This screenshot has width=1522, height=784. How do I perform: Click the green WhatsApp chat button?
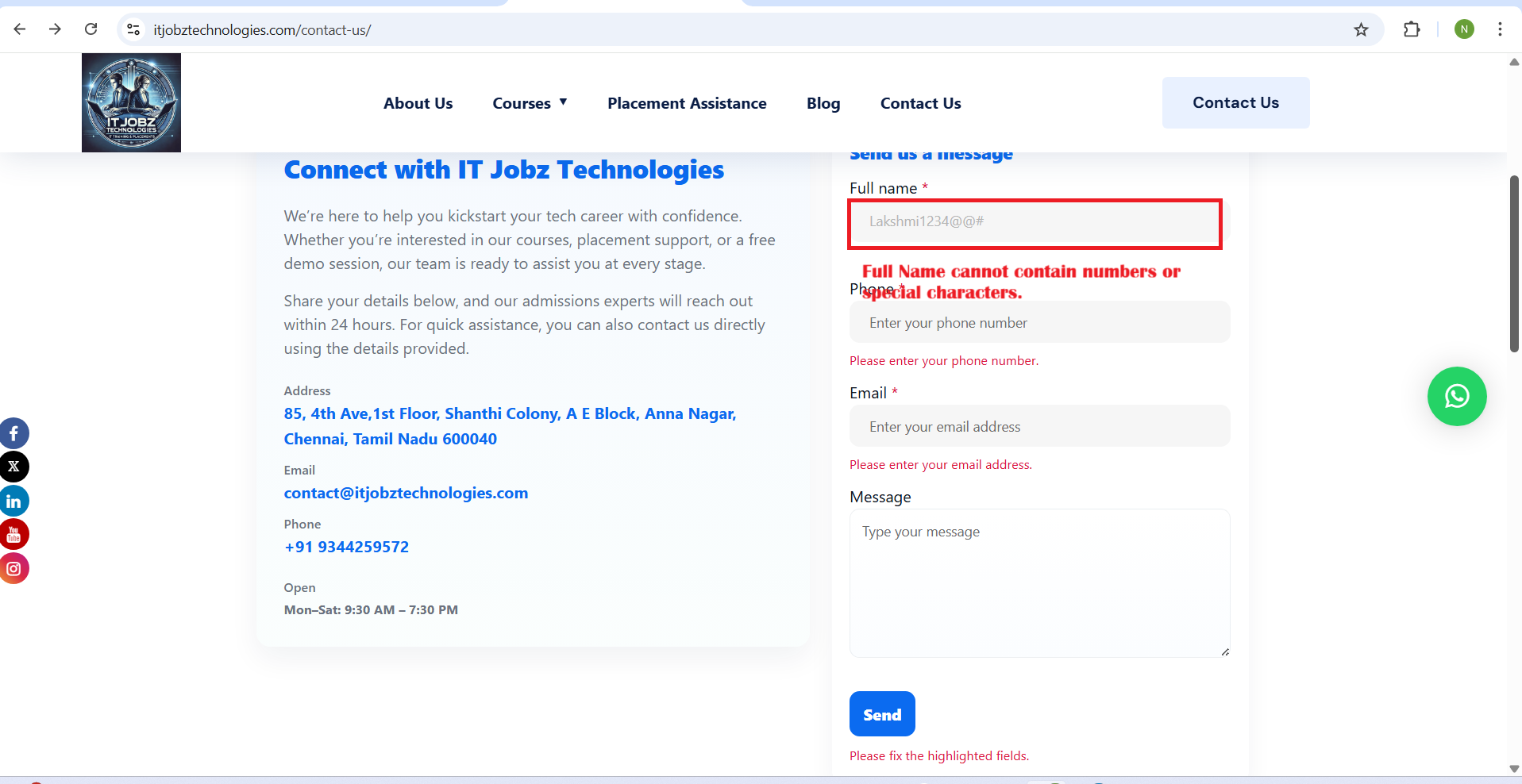(1456, 396)
